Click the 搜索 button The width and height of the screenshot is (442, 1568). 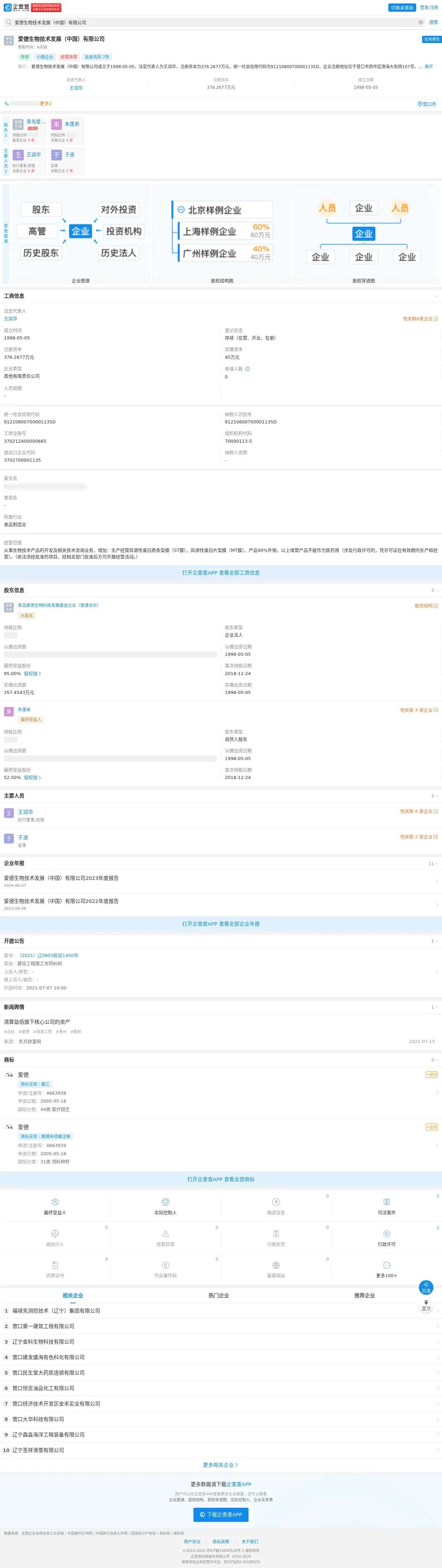[433, 22]
